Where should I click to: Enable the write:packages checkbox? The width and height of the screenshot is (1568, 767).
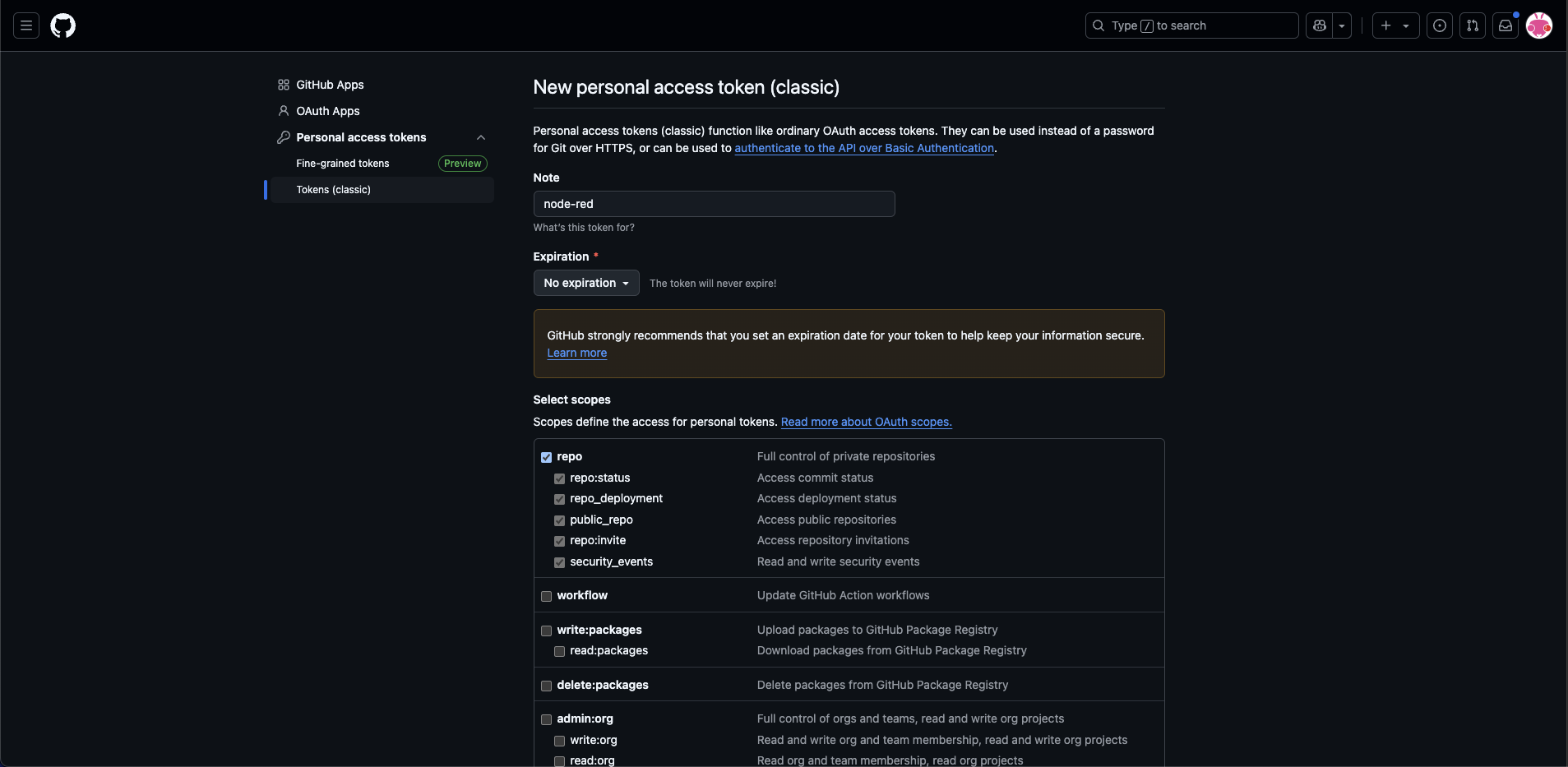tap(546, 631)
